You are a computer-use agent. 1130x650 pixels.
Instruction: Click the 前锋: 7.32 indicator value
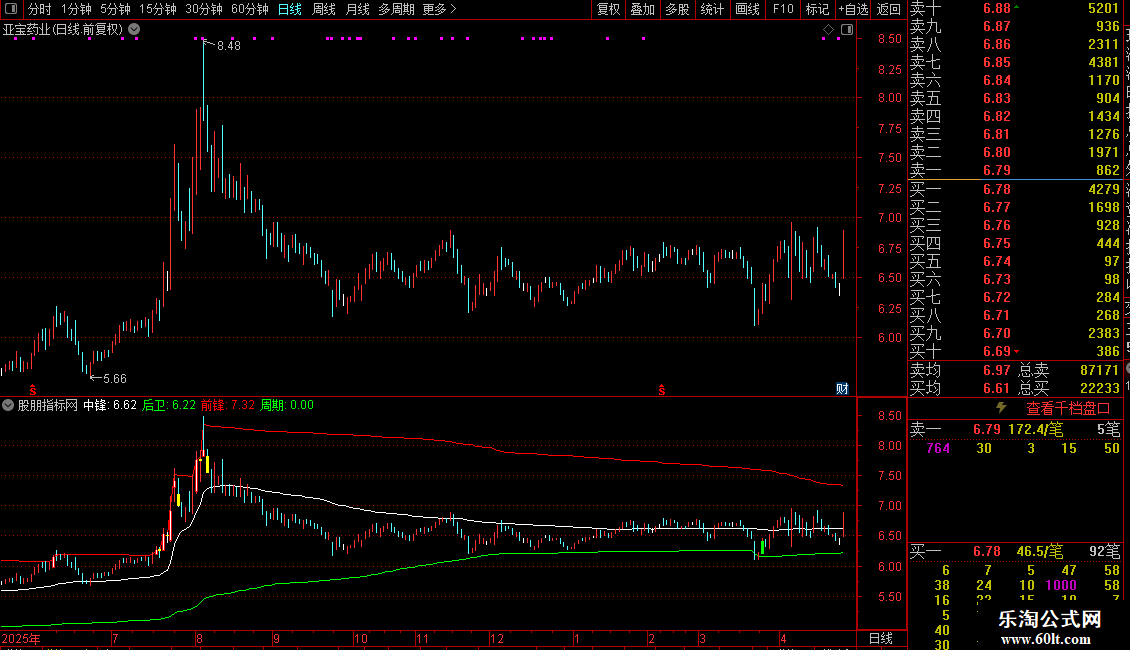228,405
